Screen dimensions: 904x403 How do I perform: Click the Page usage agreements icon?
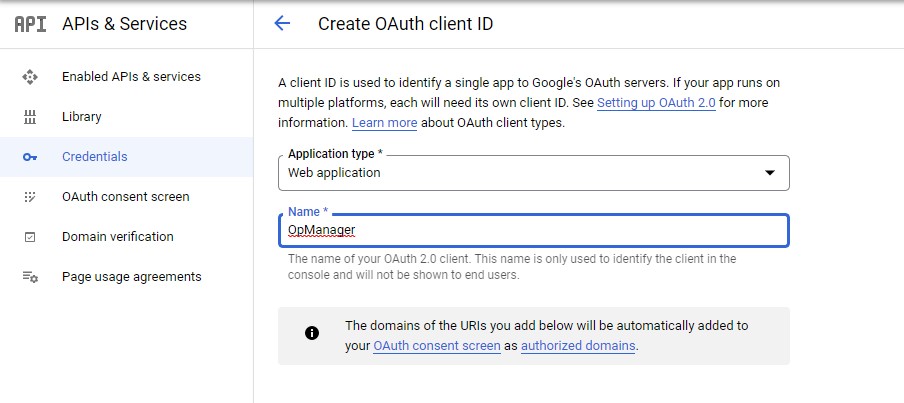tap(30, 277)
